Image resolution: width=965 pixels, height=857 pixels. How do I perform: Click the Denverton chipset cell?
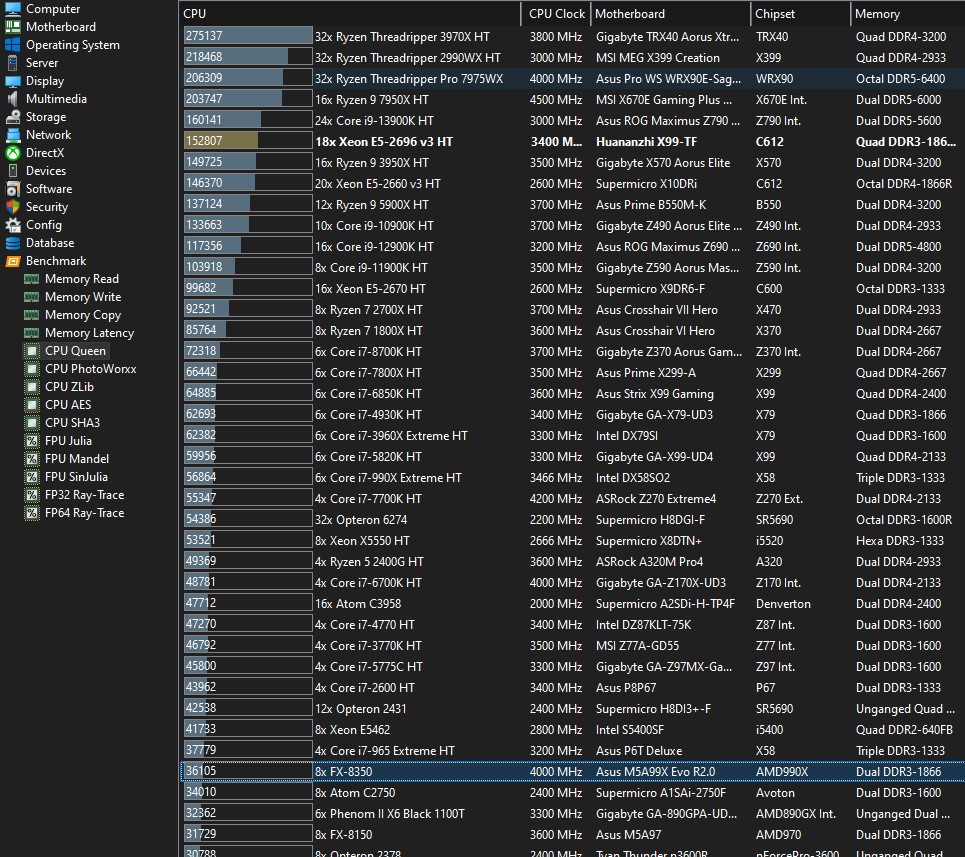(783, 604)
